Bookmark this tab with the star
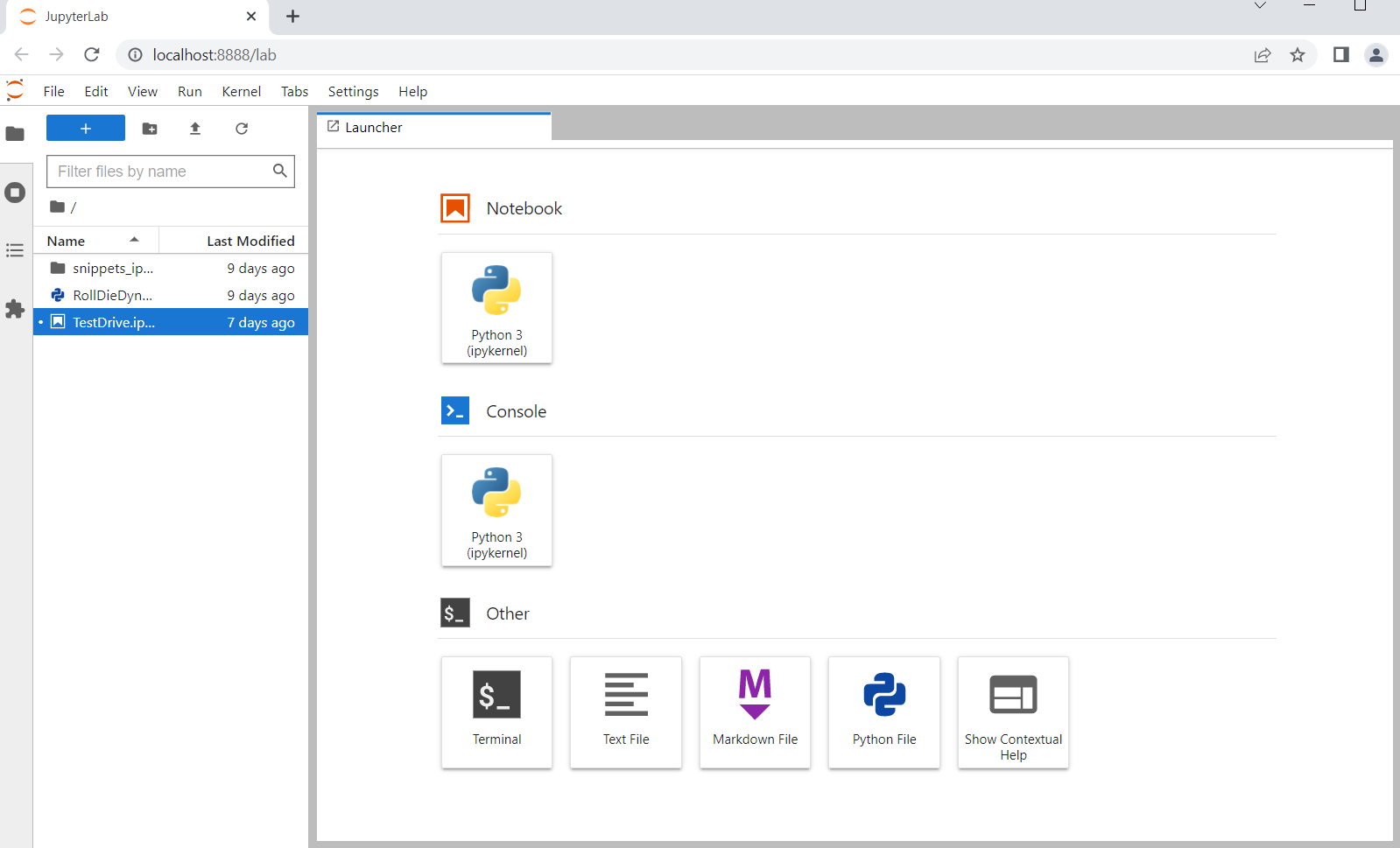 (1298, 55)
